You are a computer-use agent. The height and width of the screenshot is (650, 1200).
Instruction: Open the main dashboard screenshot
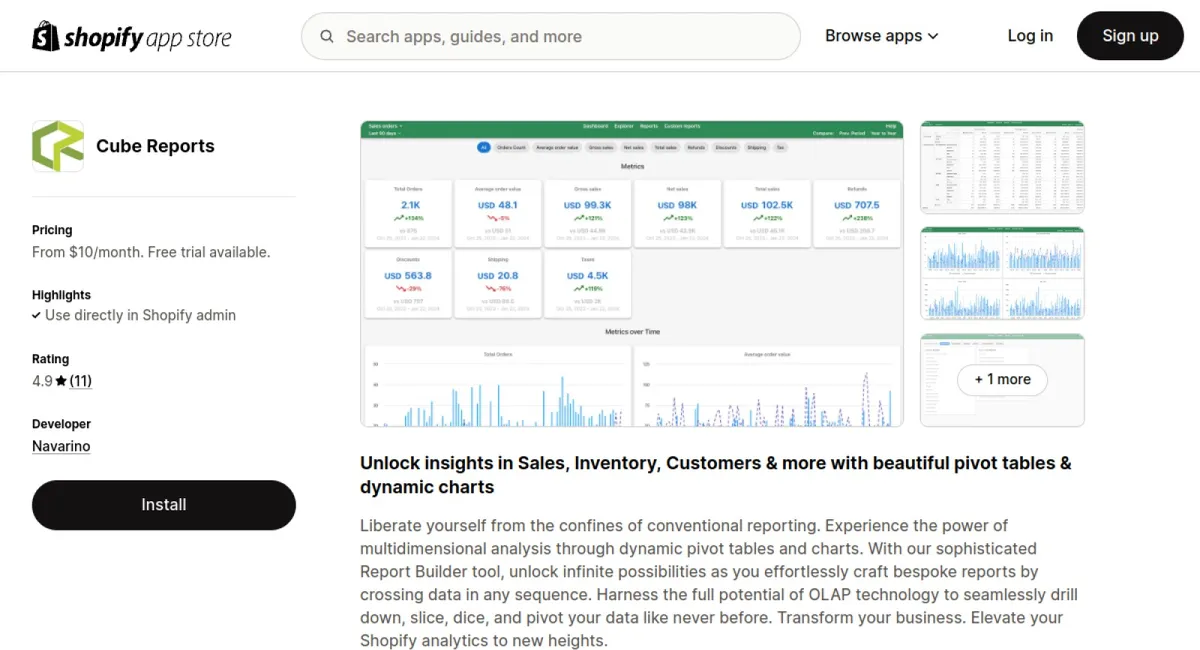pos(632,274)
